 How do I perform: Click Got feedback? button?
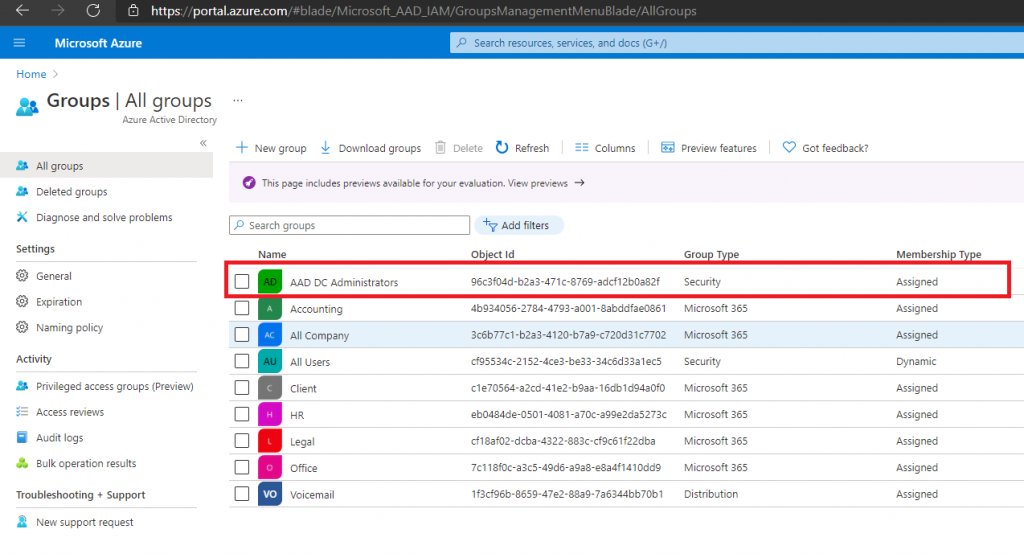tap(825, 148)
